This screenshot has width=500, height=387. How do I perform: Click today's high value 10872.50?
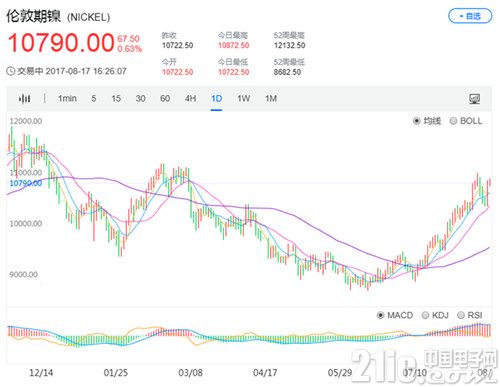[234, 45]
